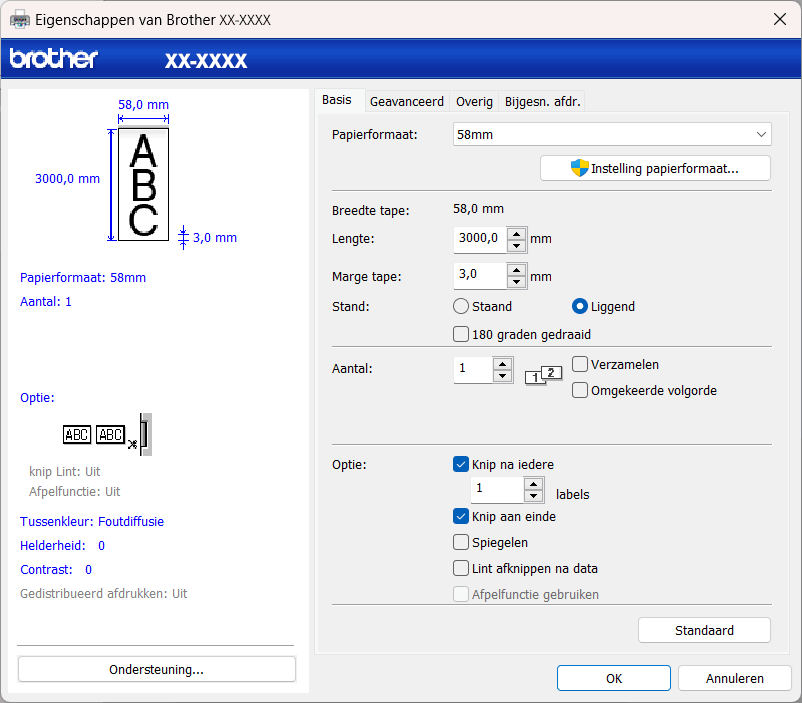Click the Brother logo in header

(x=54, y=59)
